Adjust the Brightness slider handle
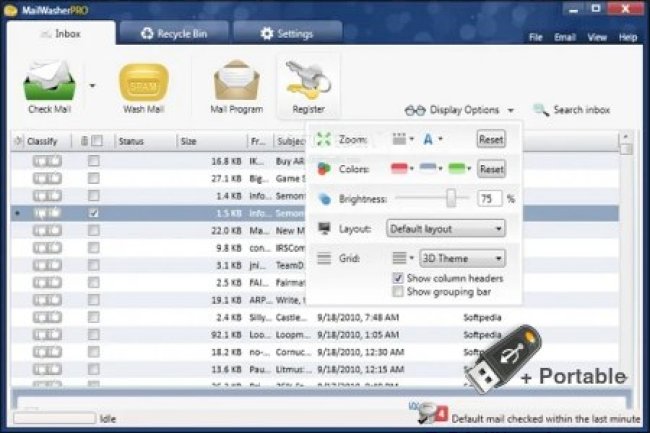Image resolution: width=650 pixels, height=433 pixels. [x=451, y=198]
